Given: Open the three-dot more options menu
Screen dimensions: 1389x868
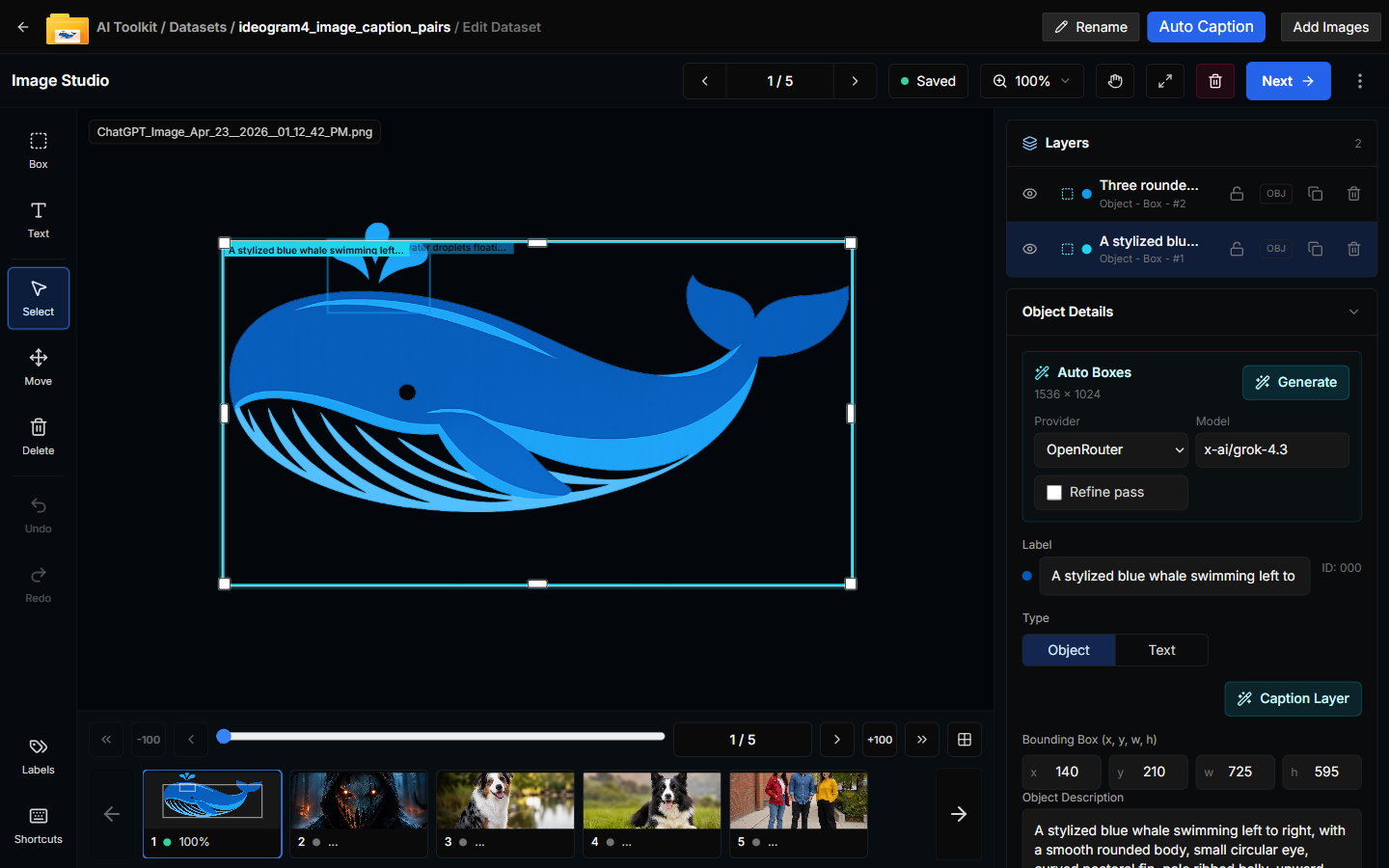Looking at the screenshot, I should (1360, 81).
